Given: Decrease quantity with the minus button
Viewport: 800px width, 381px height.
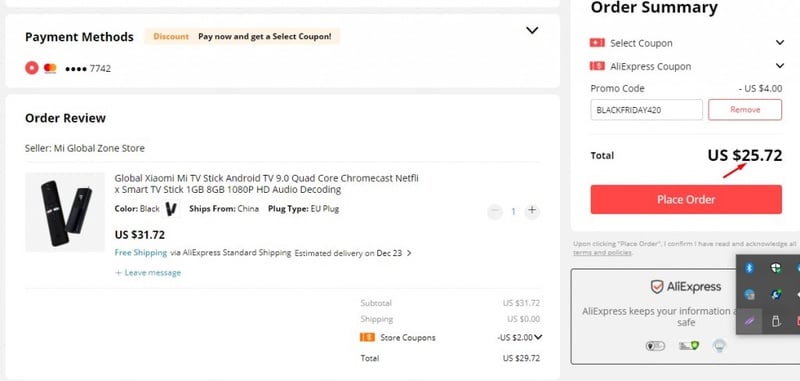Looking at the screenshot, I should tap(495, 211).
